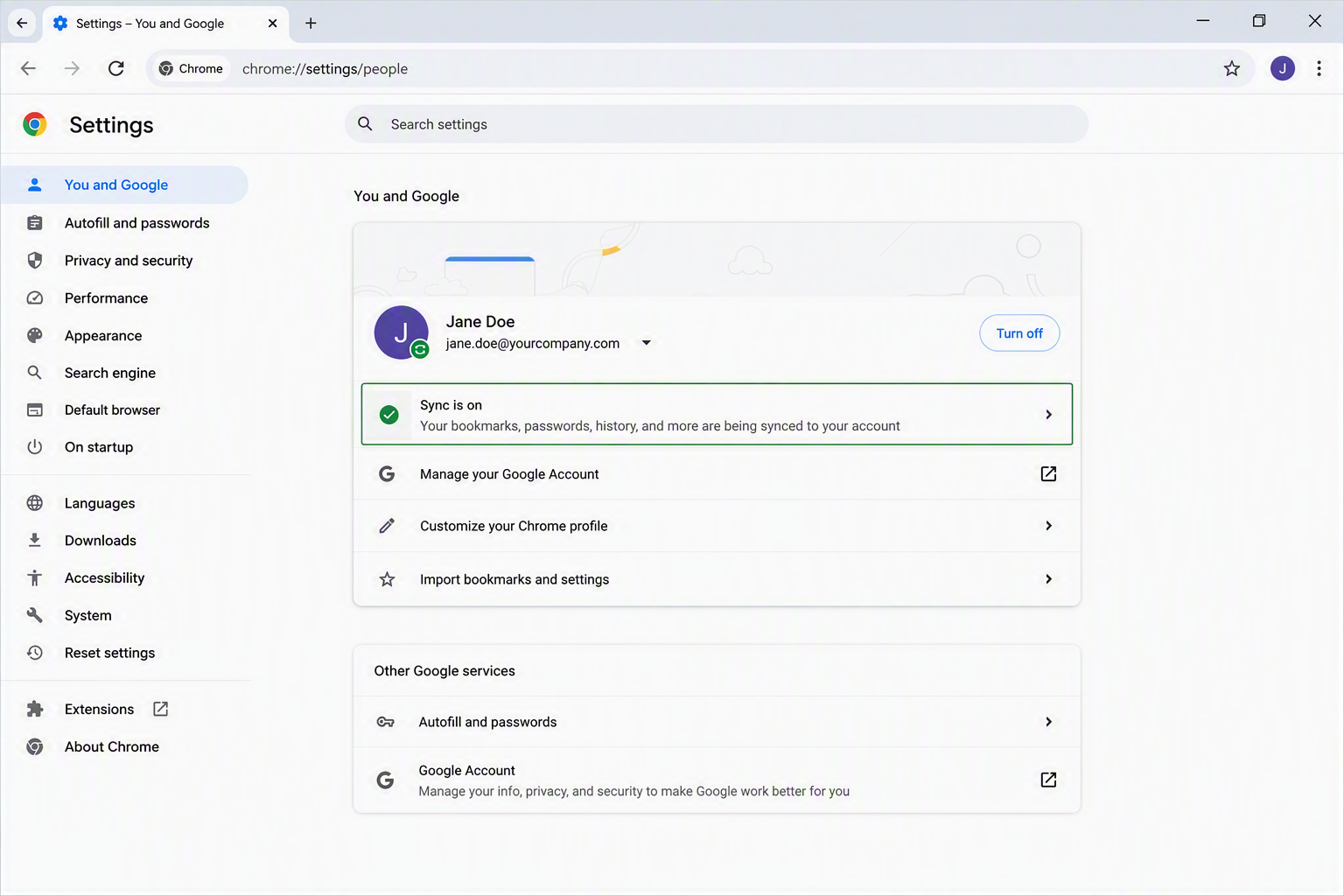Viewport: 1344px width, 896px height.
Task: Click the tab search back arrow button
Action: click(x=22, y=24)
